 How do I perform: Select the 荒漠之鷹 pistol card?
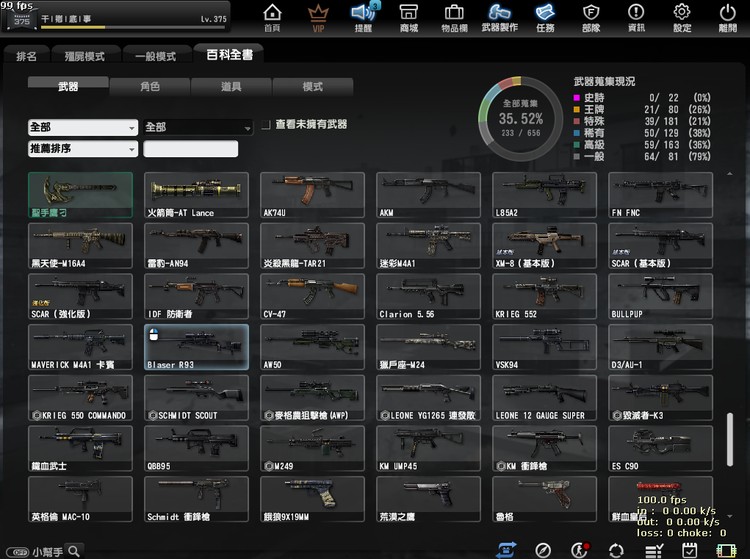click(x=429, y=499)
